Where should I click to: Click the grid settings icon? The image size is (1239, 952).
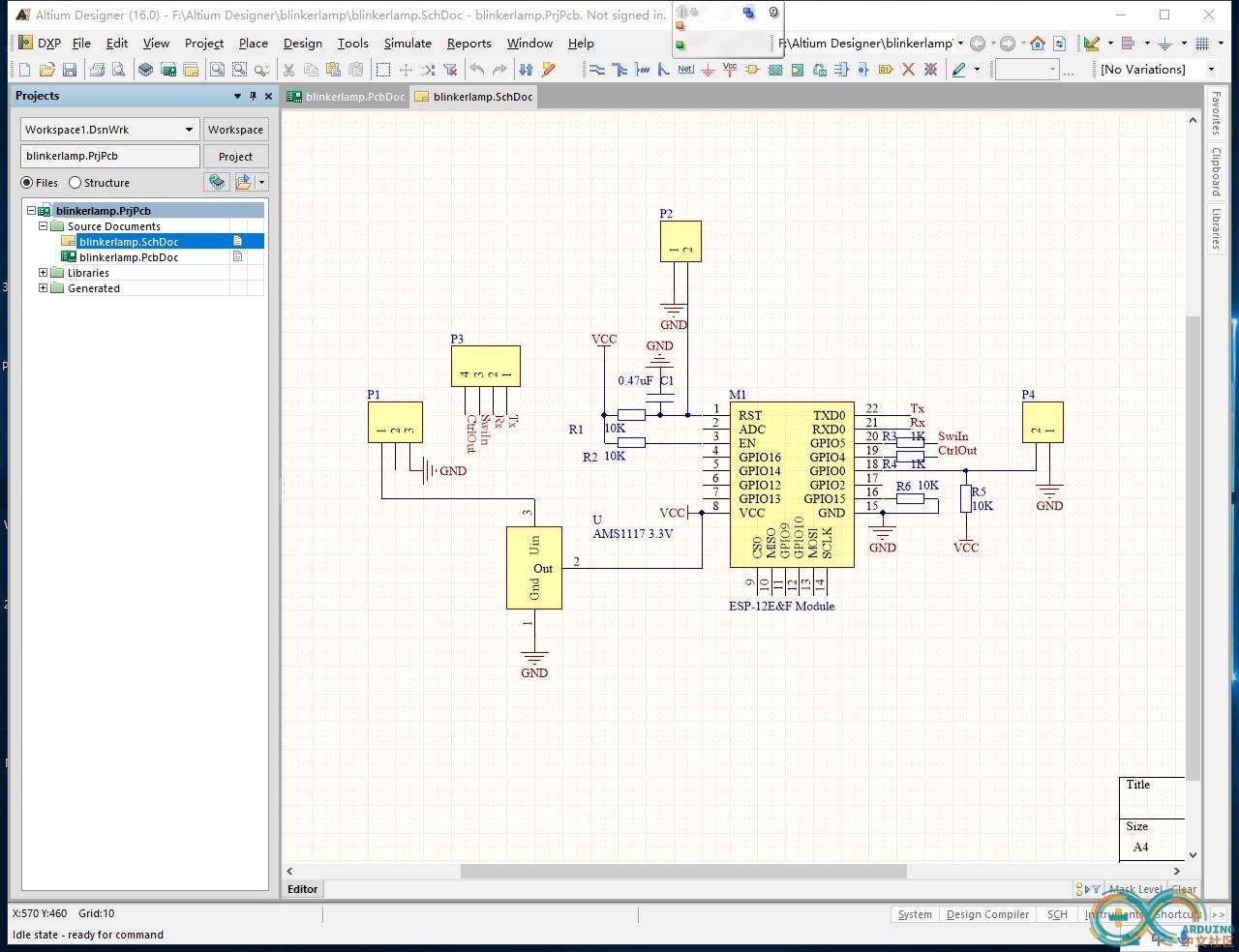pyautogui.click(x=1202, y=44)
